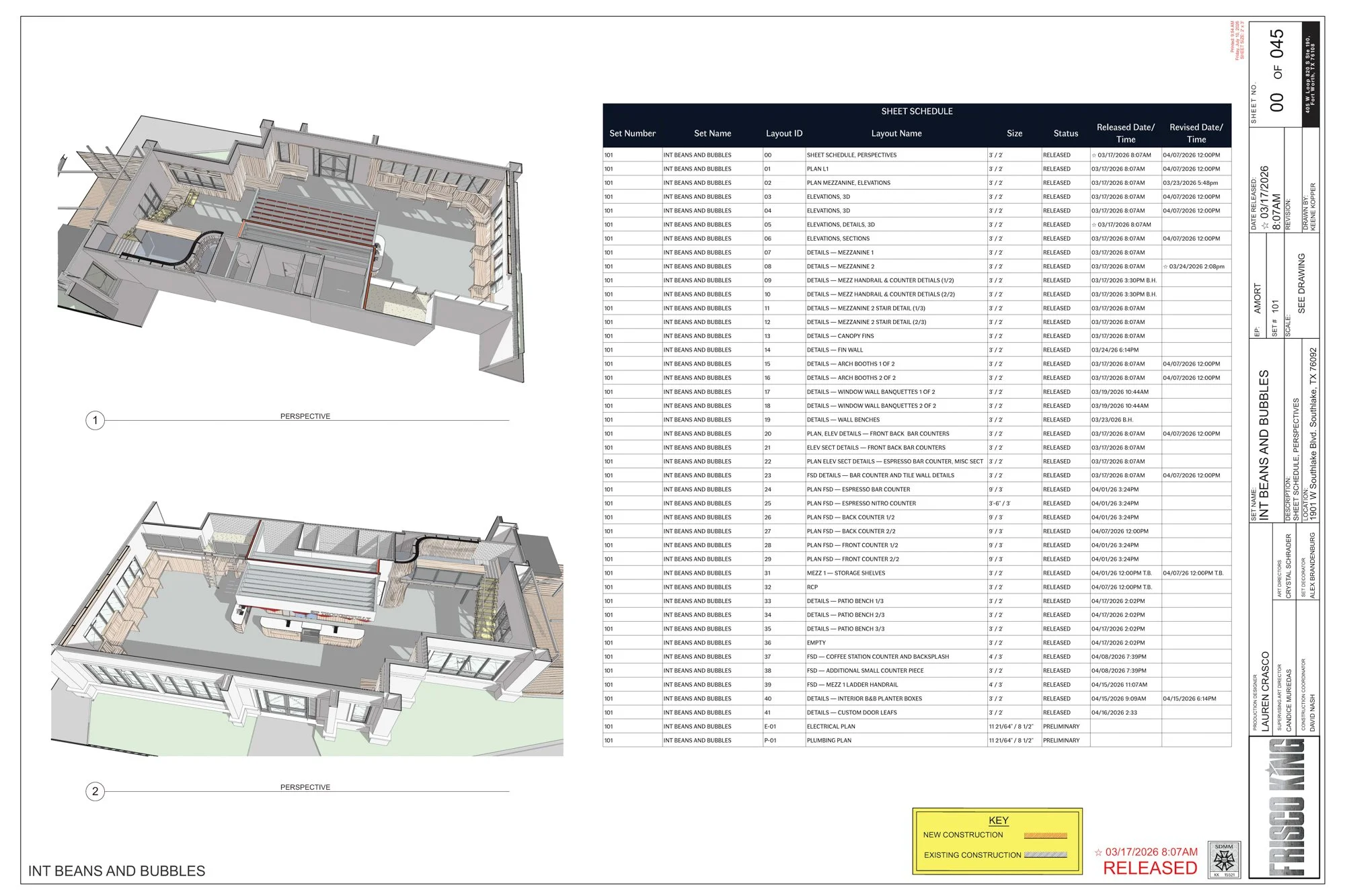Click the Layout Name column header
Image resolution: width=1345 pixels, height=896 pixels.
[x=896, y=133]
